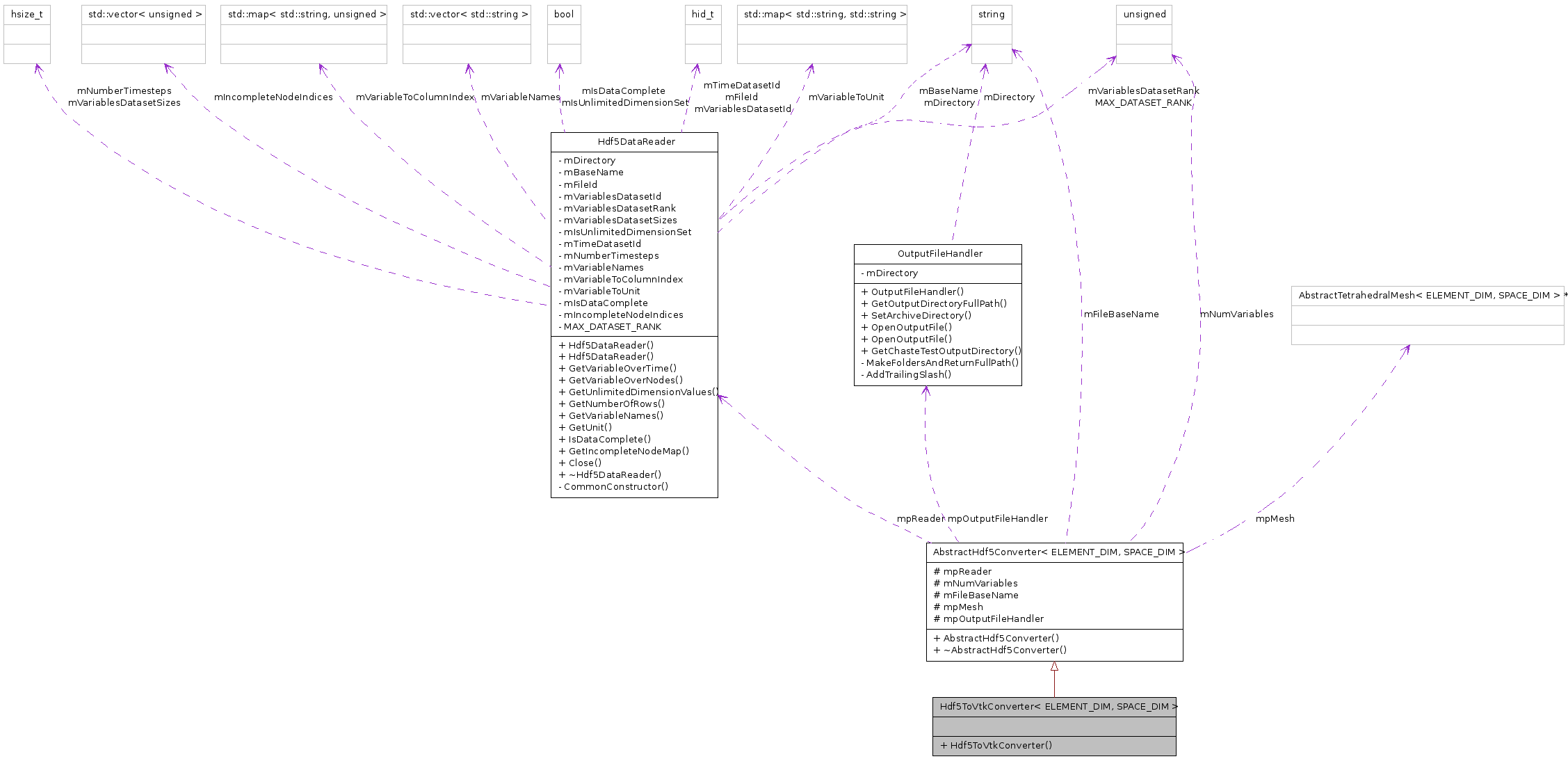This screenshot has height=759, width=1568.
Task: Click GetIncompleteNodeMap() method
Action: tap(624, 452)
